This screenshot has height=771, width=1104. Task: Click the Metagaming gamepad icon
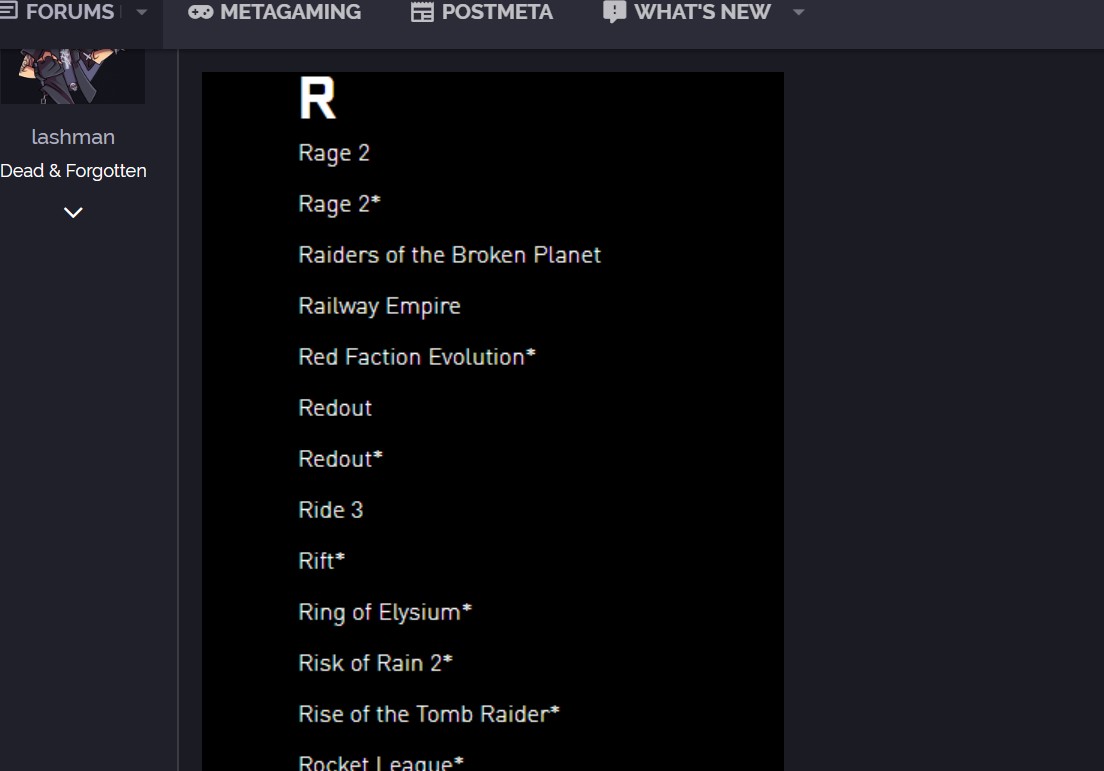point(200,13)
